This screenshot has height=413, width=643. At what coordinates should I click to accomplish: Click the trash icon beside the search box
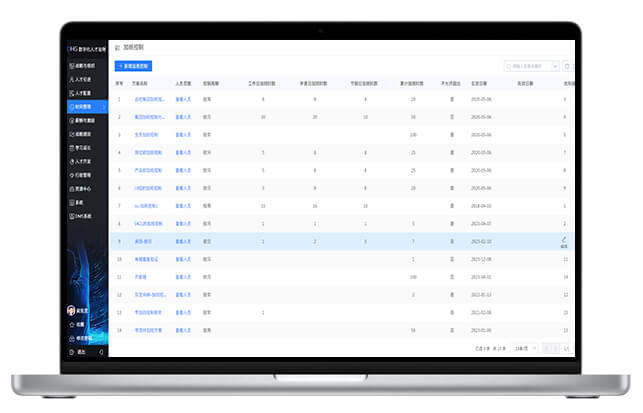pyautogui.click(x=568, y=66)
